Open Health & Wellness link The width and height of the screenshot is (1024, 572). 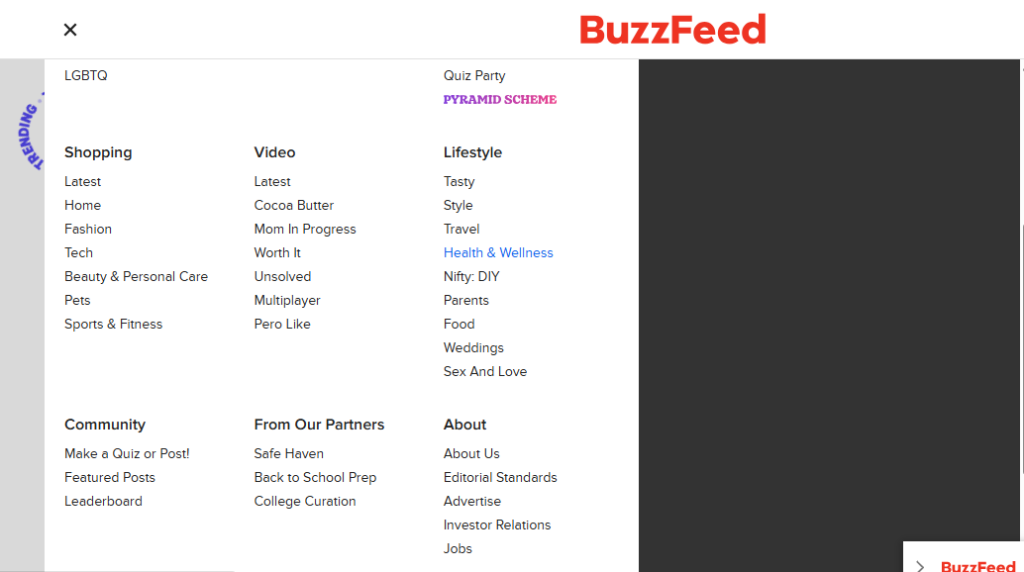[498, 253]
